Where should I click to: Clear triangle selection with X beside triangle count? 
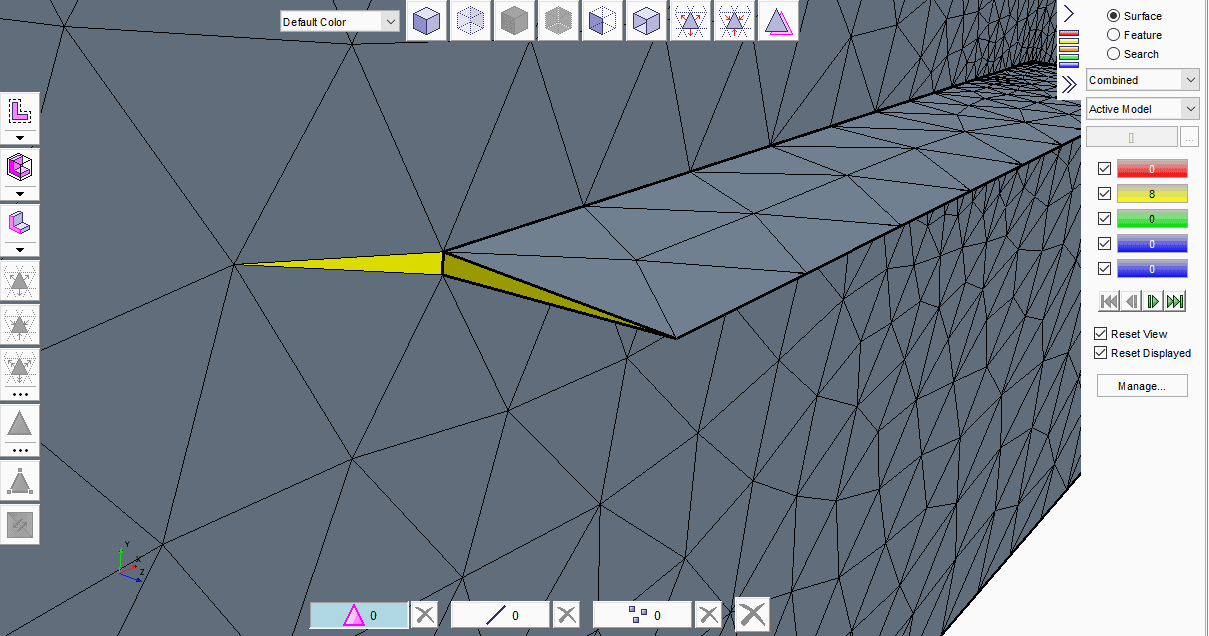(425, 614)
